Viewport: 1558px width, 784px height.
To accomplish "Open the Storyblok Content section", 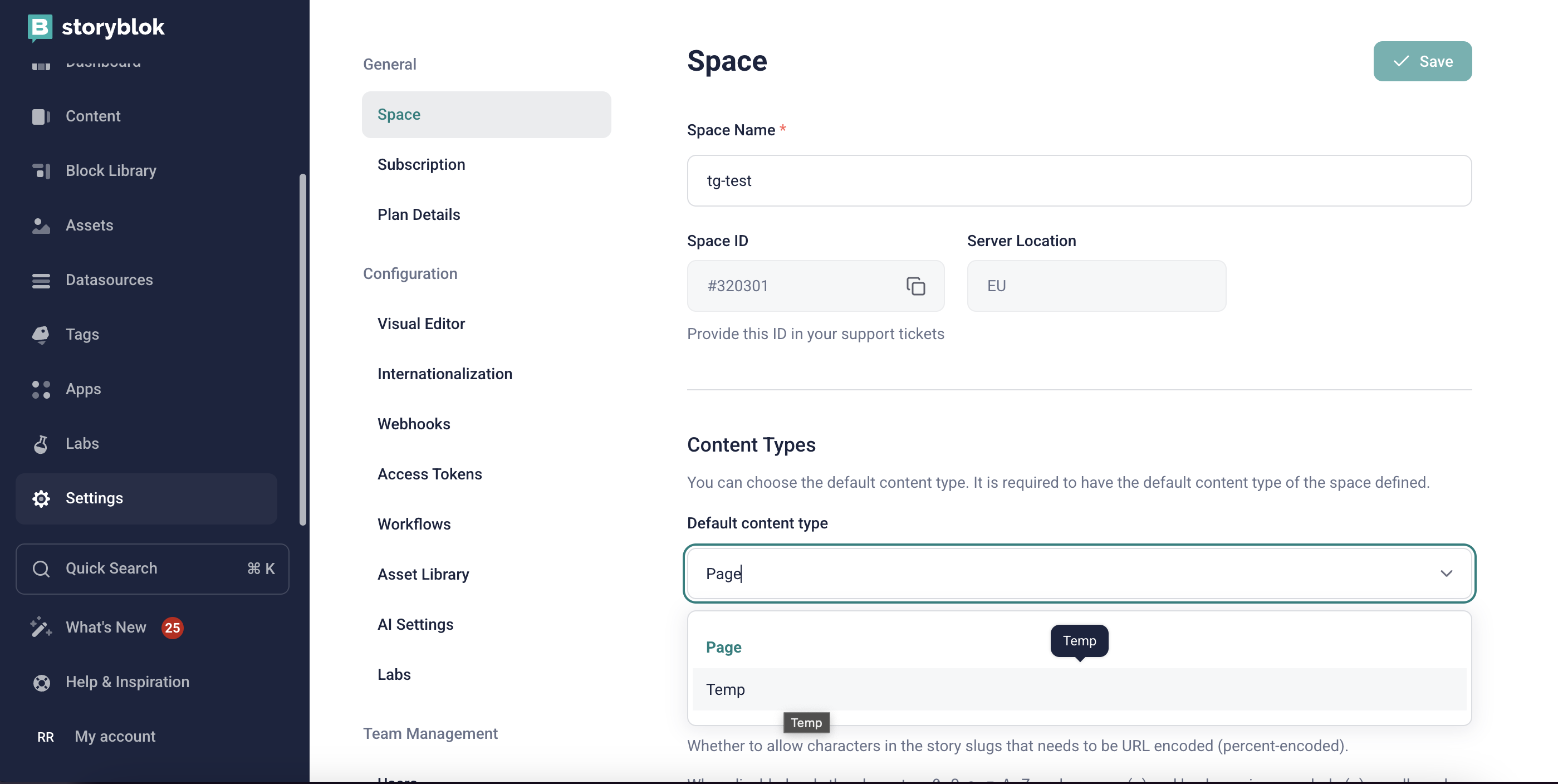I will coord(41,116).
